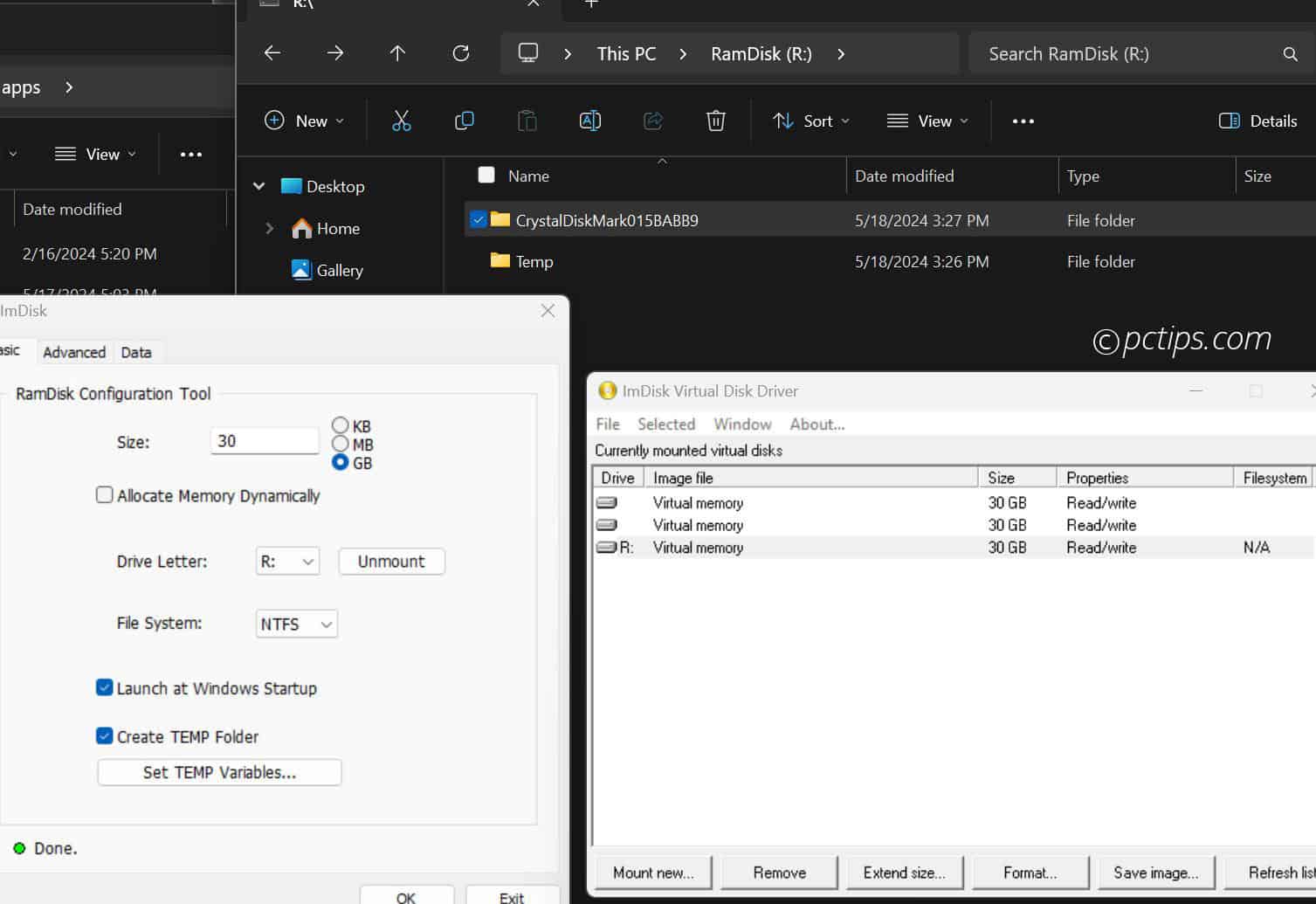The height and width of the screenshot is (904, 1316).
Task: Select the MB size unit radio button
Action: [341, 445]
